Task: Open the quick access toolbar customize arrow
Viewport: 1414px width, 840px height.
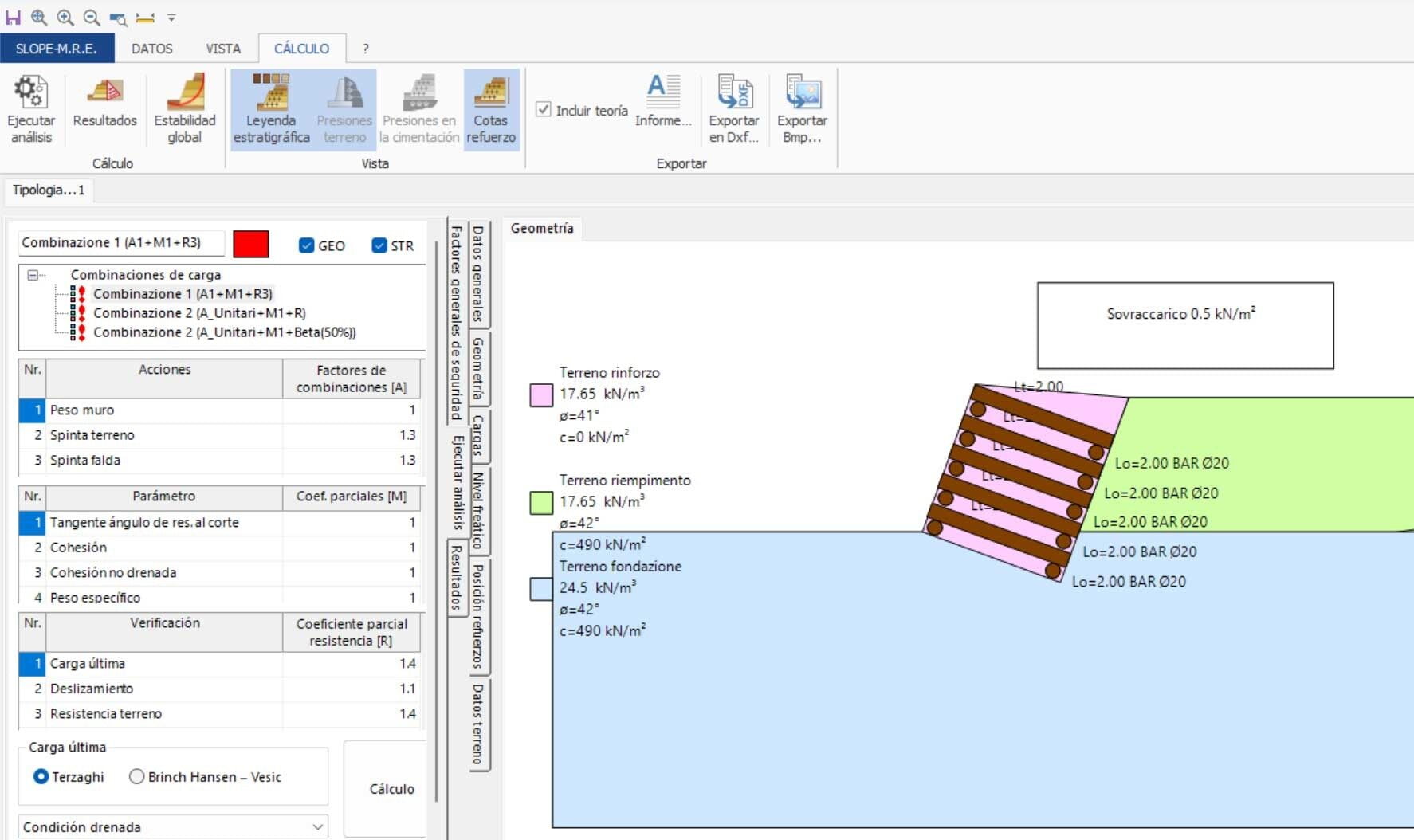Action: tap(171, 17)
